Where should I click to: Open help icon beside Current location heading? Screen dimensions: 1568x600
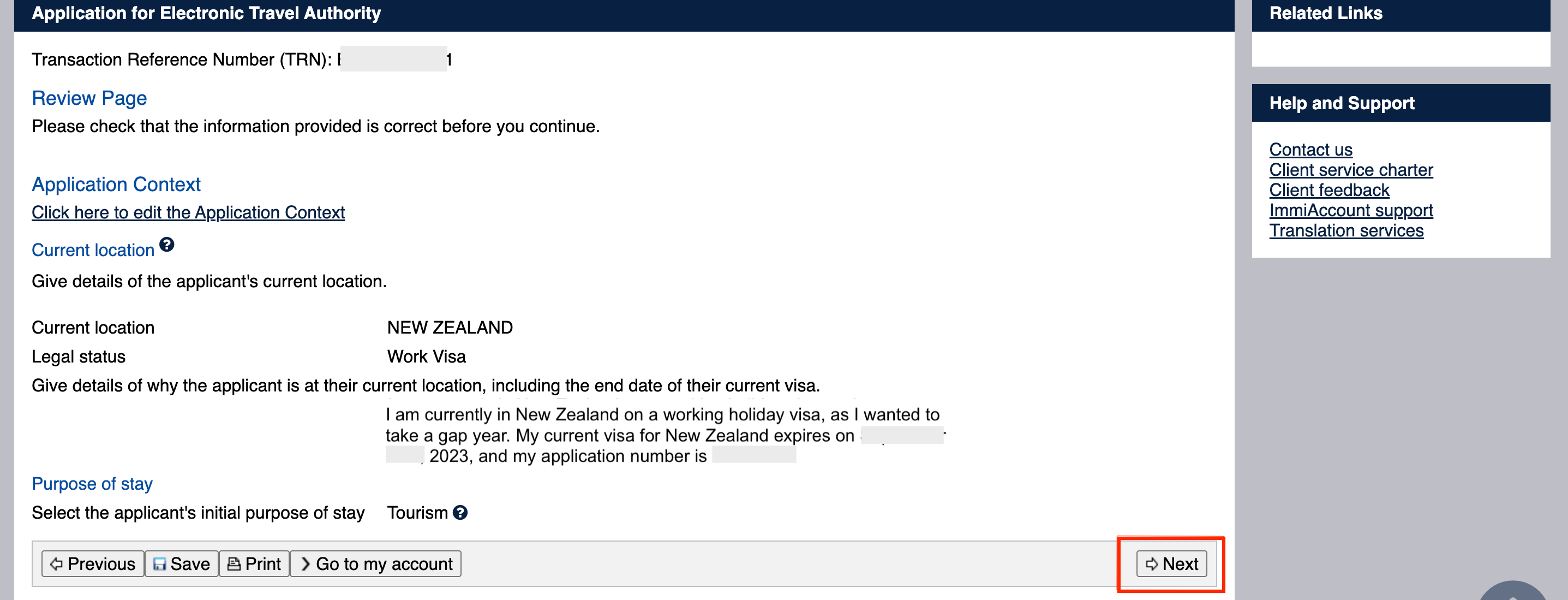167,245
